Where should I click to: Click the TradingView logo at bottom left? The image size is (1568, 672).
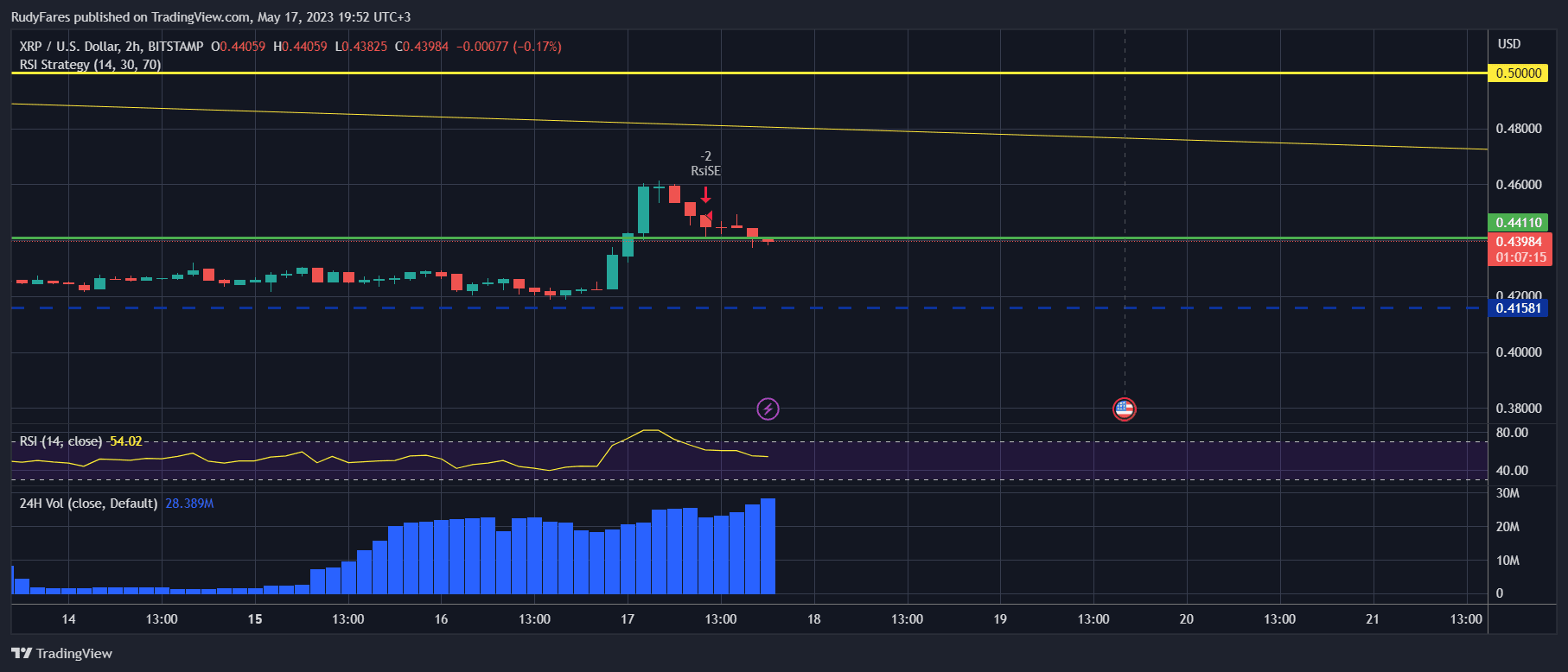pos(62,653)
